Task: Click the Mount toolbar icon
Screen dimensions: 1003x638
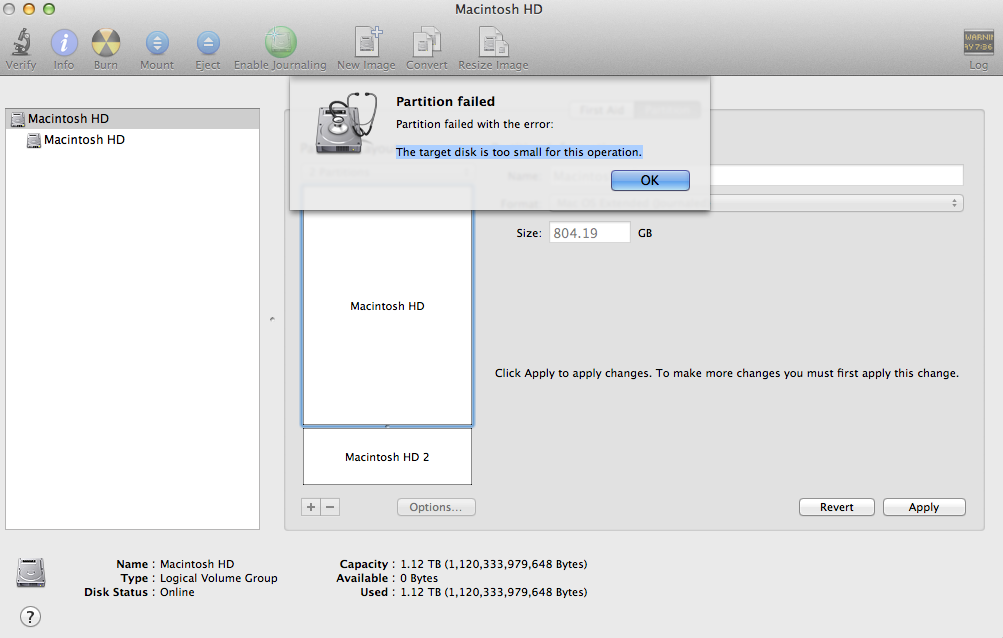Action: pos(157,43)
